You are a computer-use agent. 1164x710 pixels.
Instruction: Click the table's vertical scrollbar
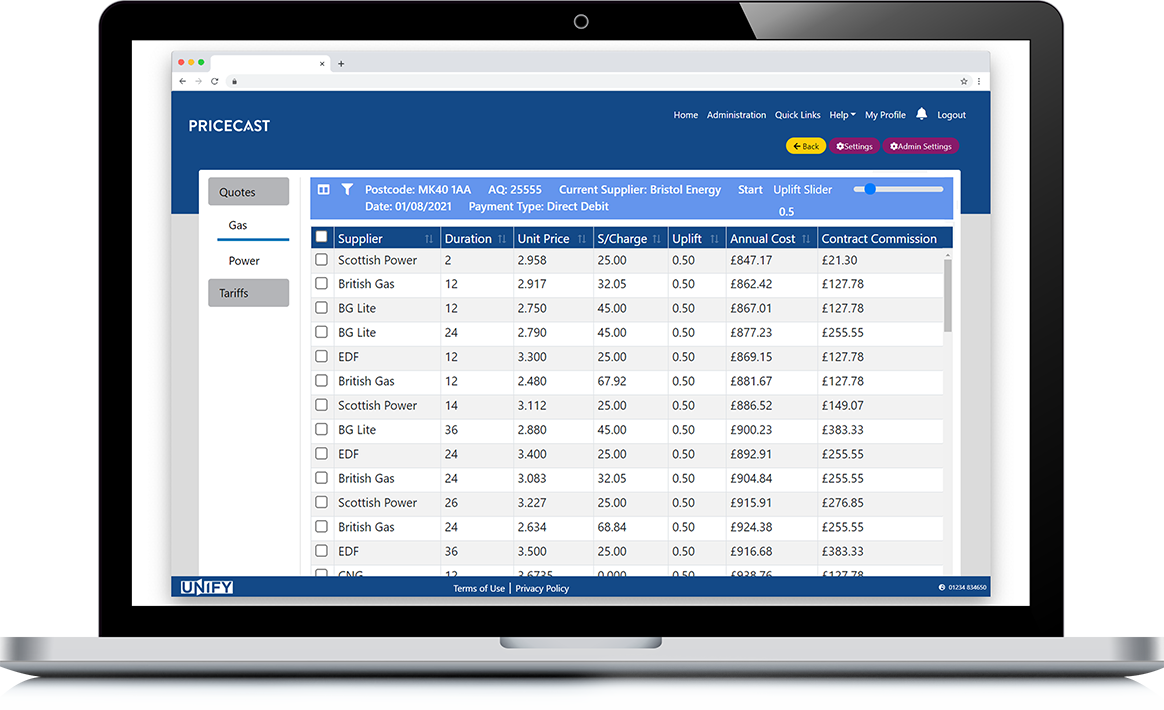pyautogui.click(x=947, y=295)
